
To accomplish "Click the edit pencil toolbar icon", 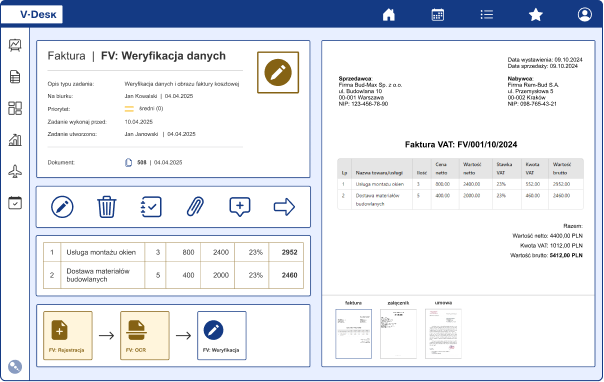I will click(62, 207).
